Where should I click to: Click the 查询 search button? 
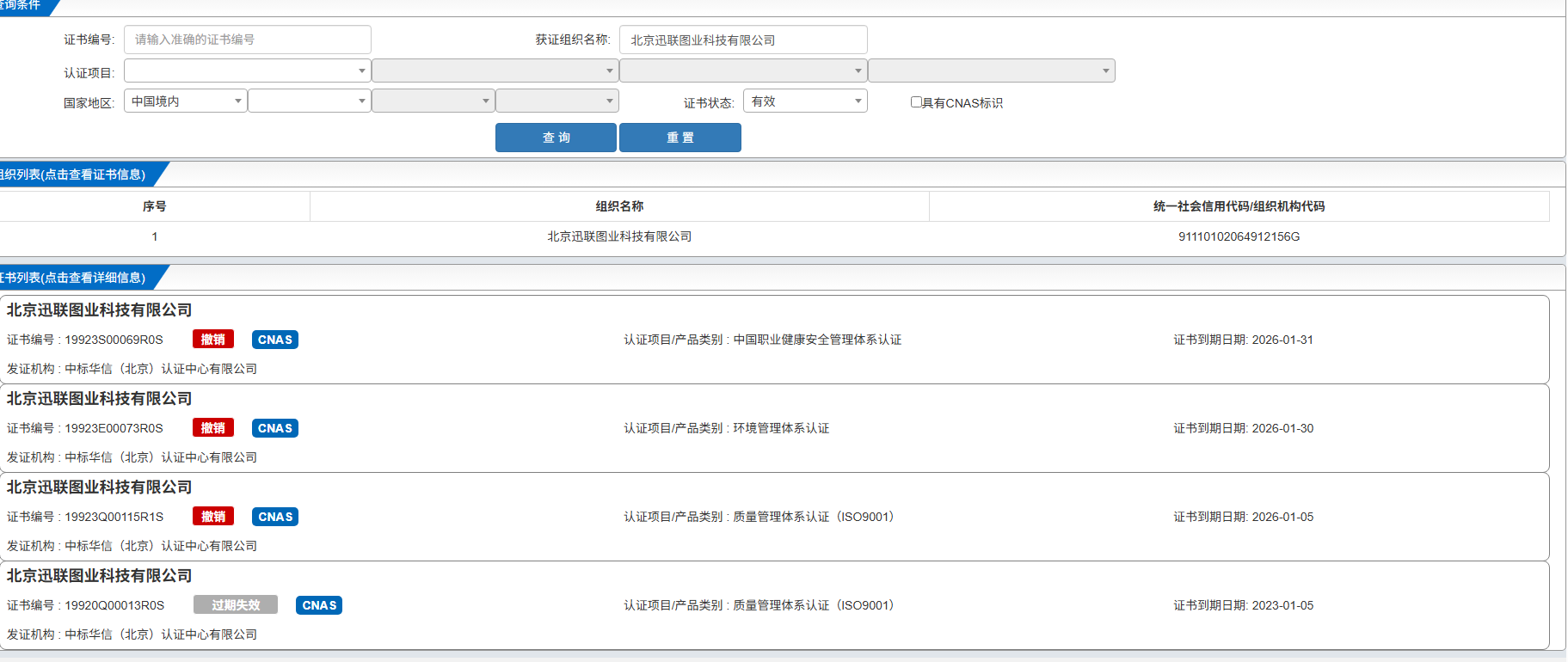coord(556,138)
